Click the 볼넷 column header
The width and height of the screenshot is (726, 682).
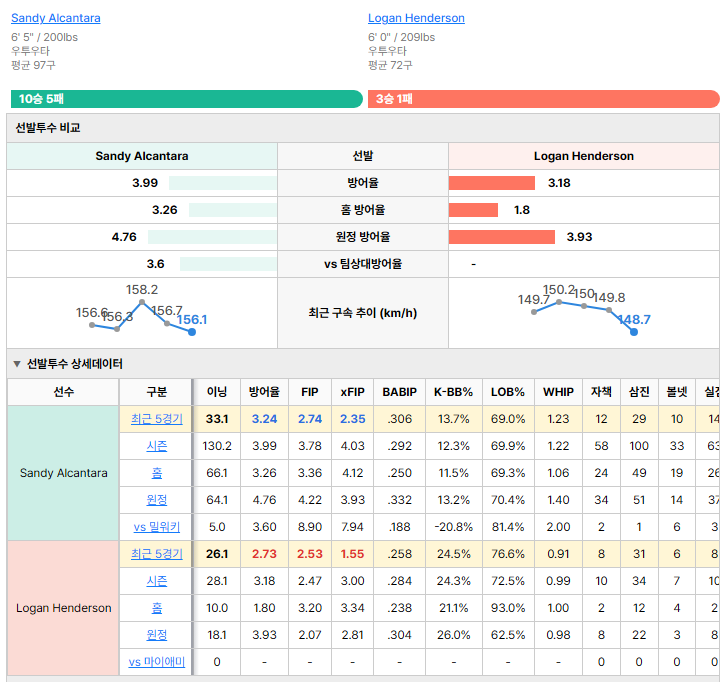[x=676, y=392]
